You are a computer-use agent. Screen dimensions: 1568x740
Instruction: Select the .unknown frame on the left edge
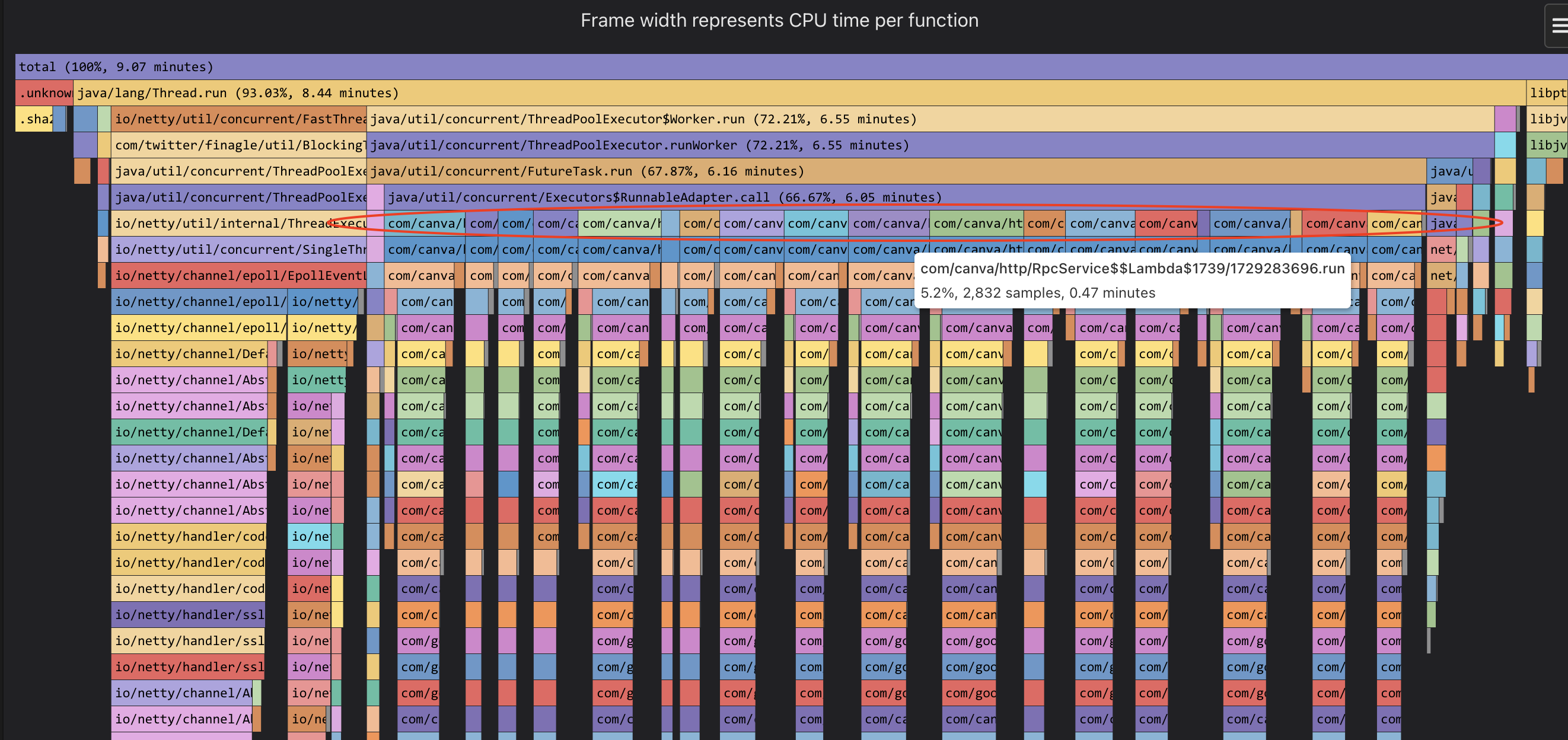43,92
